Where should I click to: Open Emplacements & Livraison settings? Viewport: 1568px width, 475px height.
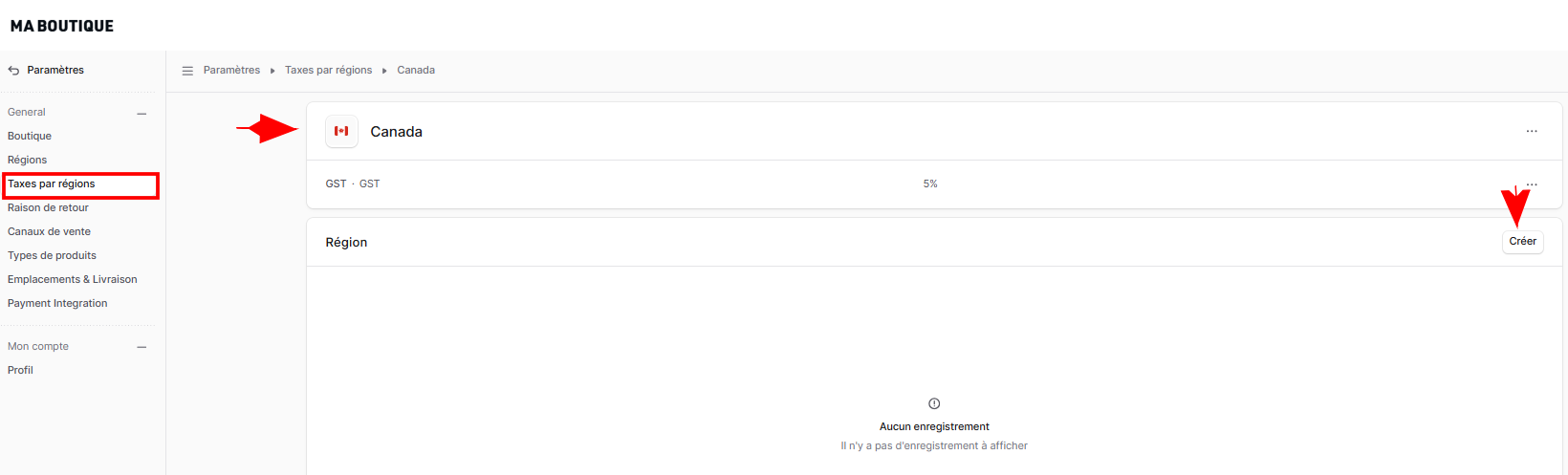point(73,279)
